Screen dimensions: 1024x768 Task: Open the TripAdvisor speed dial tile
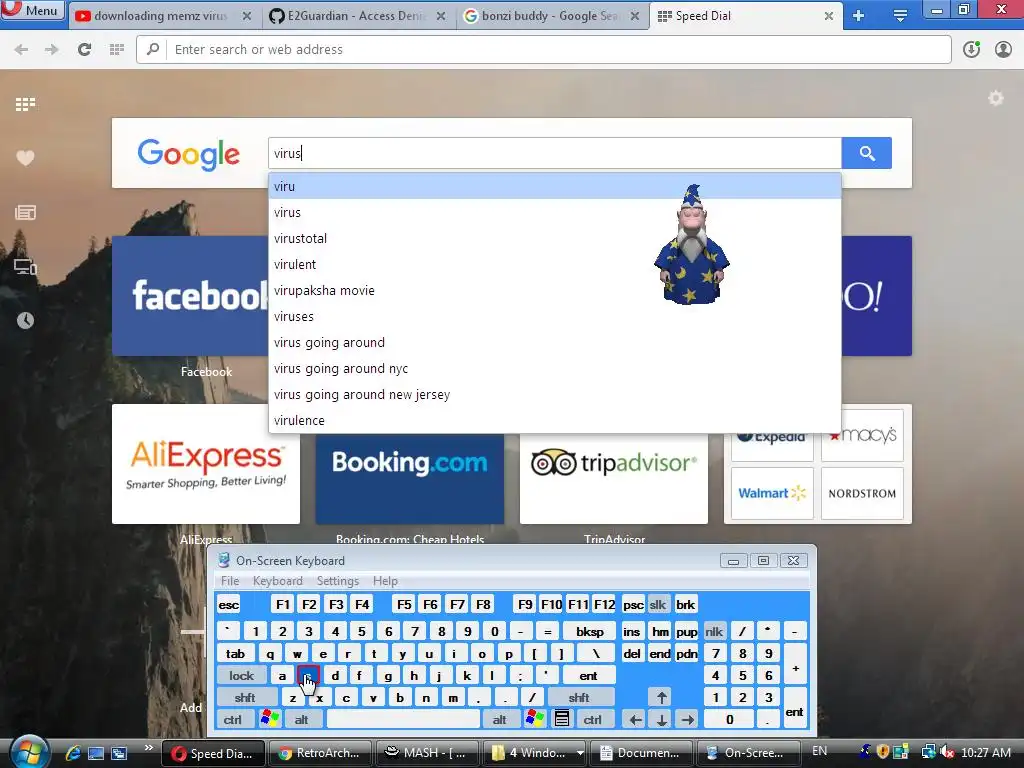[614, 478]
